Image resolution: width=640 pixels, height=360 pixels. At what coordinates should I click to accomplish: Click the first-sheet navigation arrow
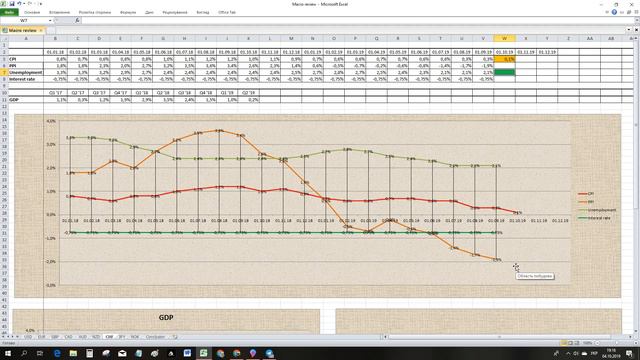(3, 337)
